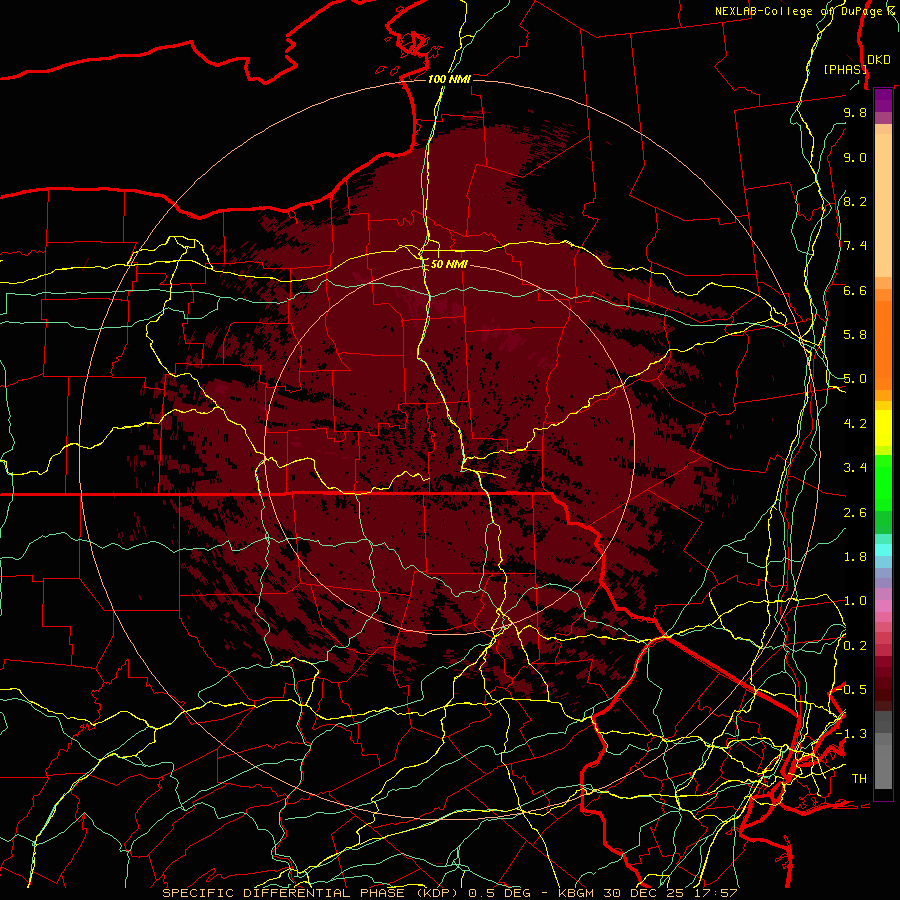This screenshot has height=900, width=900.
Task: Click the 7.4 scale value
Action: coord(855,246)
